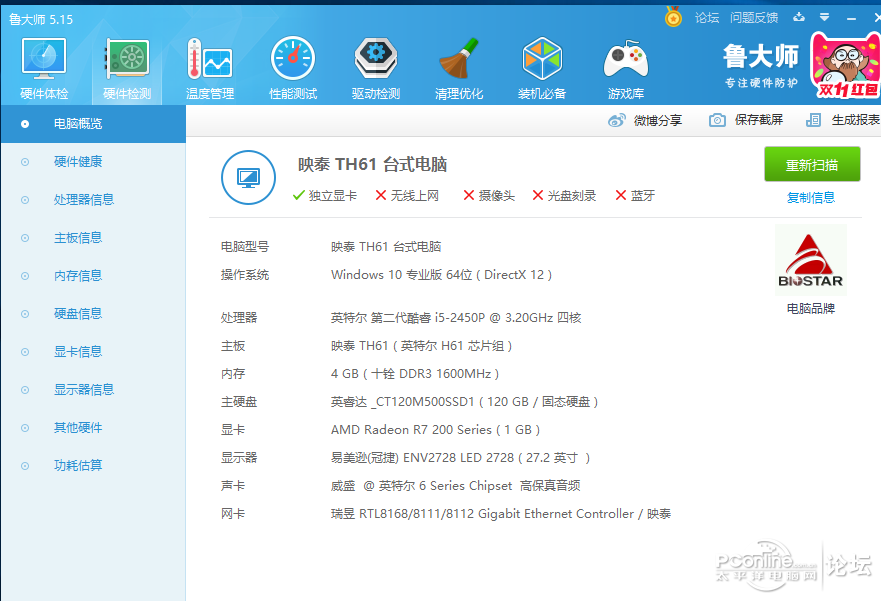
Task: Open the 问题反馈 feedback link
Action: click(754, 18)
